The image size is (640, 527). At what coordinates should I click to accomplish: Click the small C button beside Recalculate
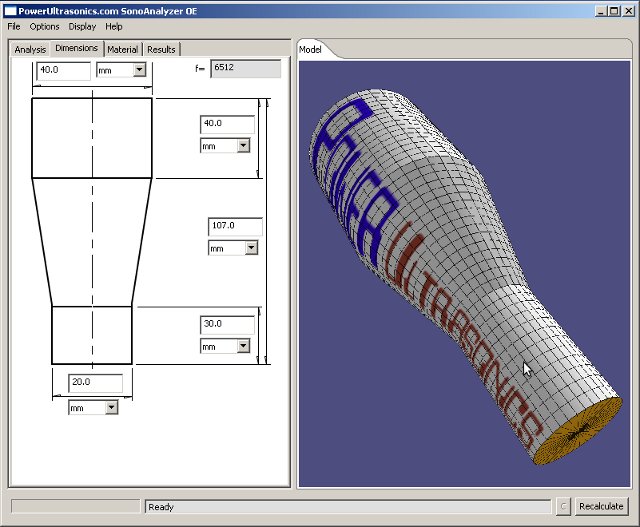563,507
